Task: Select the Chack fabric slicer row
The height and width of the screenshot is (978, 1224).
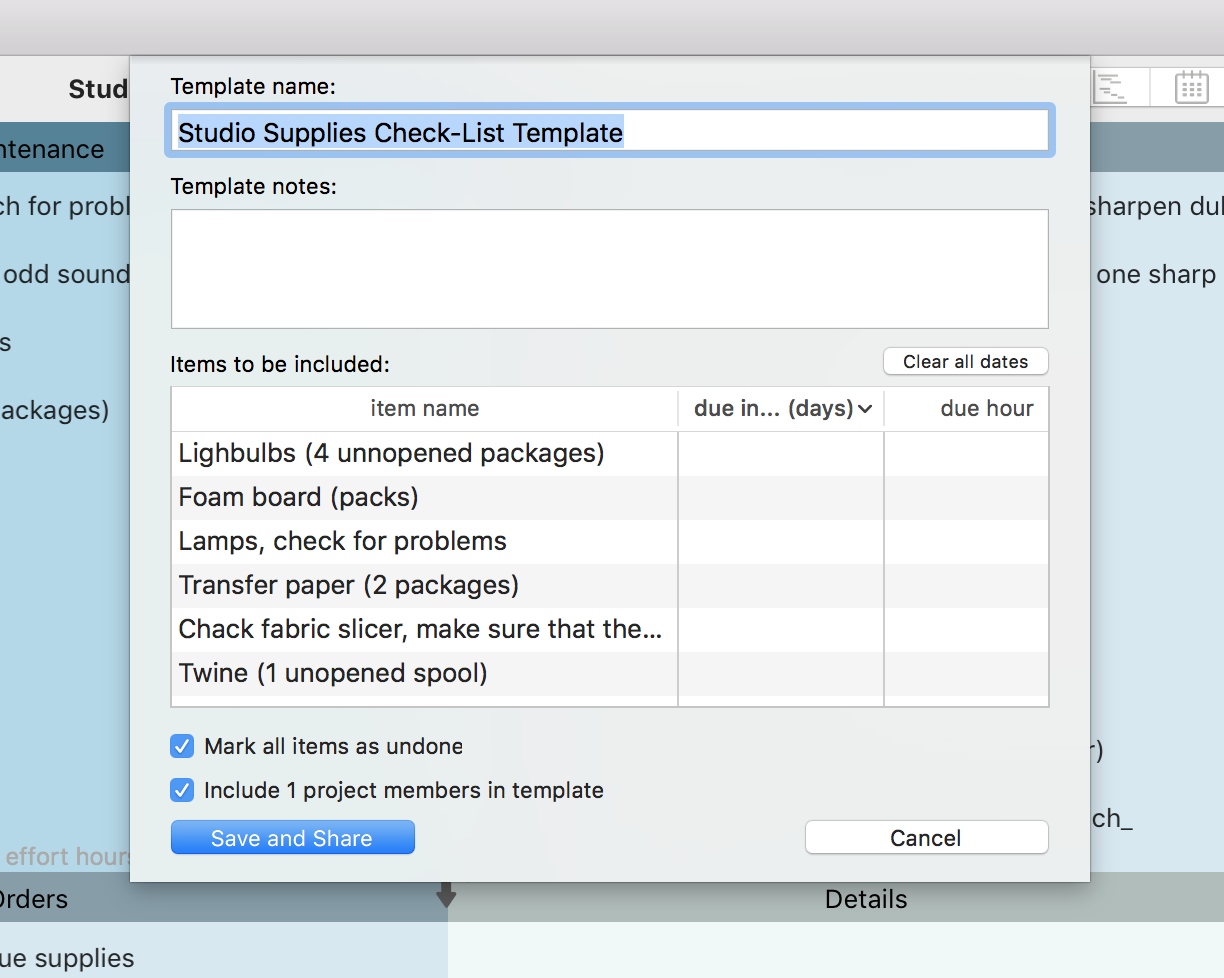Action: point(610,629)
